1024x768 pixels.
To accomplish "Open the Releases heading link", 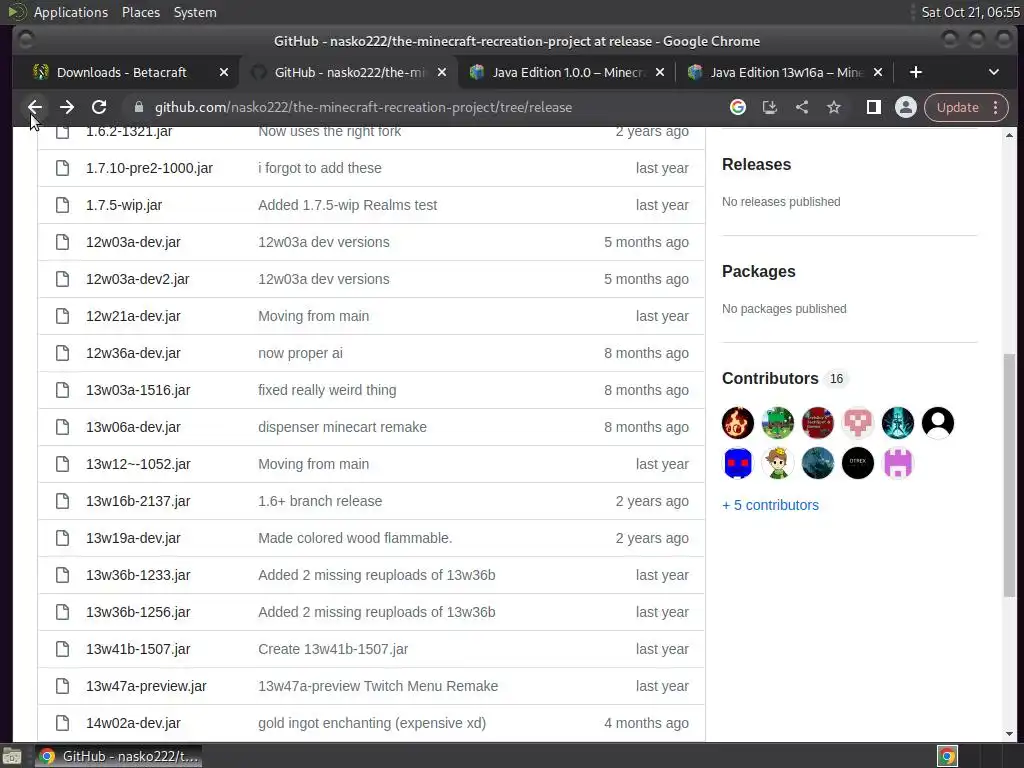I will coord(756,165).
